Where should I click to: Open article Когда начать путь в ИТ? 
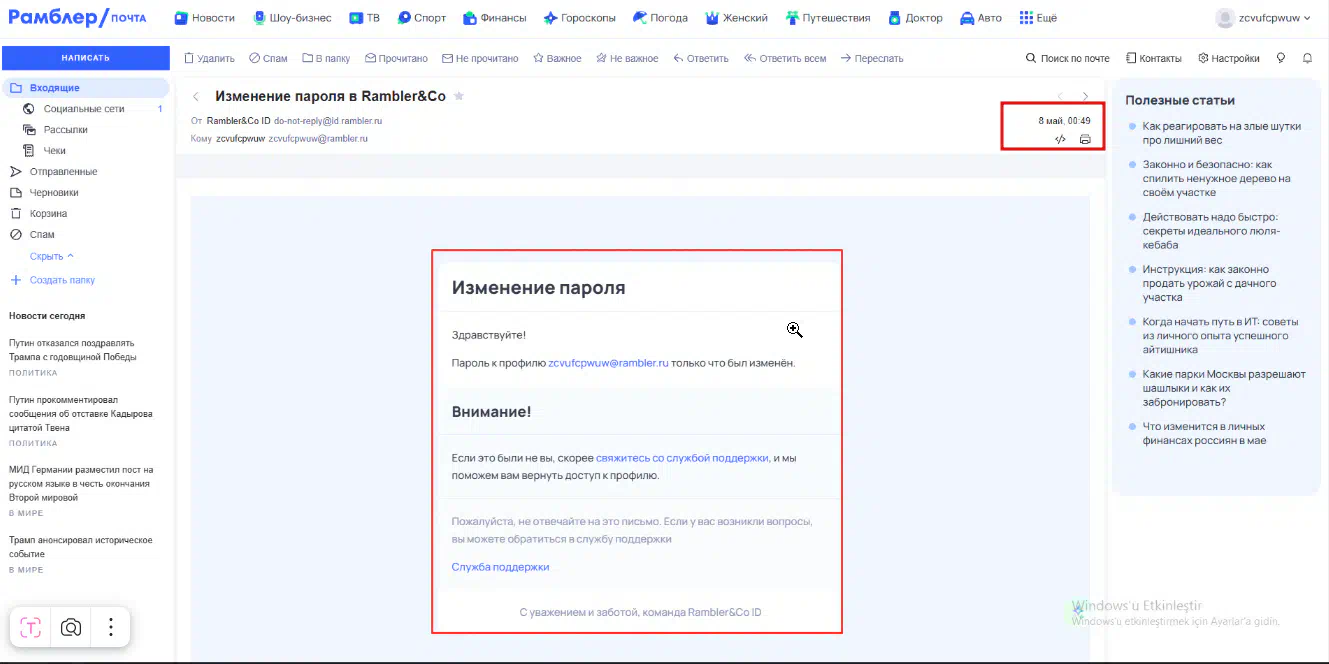tap(1220, 336)
